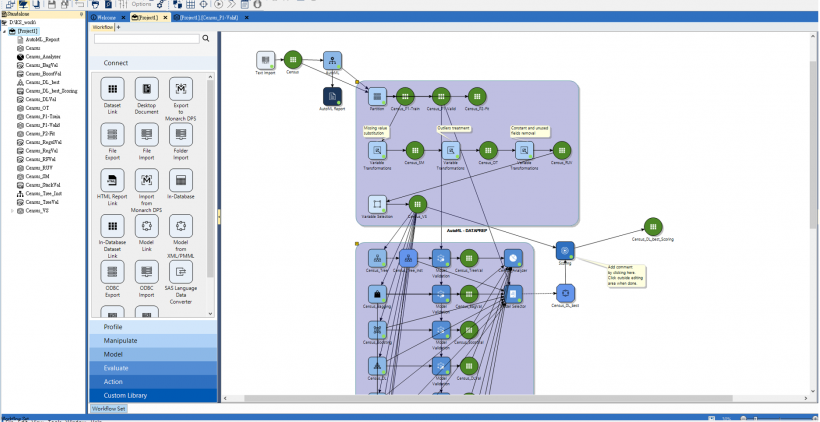Screen dimensions: 820x422
Task: Open the Workflow Set bottom tab
Action: [x=109, y=409]
